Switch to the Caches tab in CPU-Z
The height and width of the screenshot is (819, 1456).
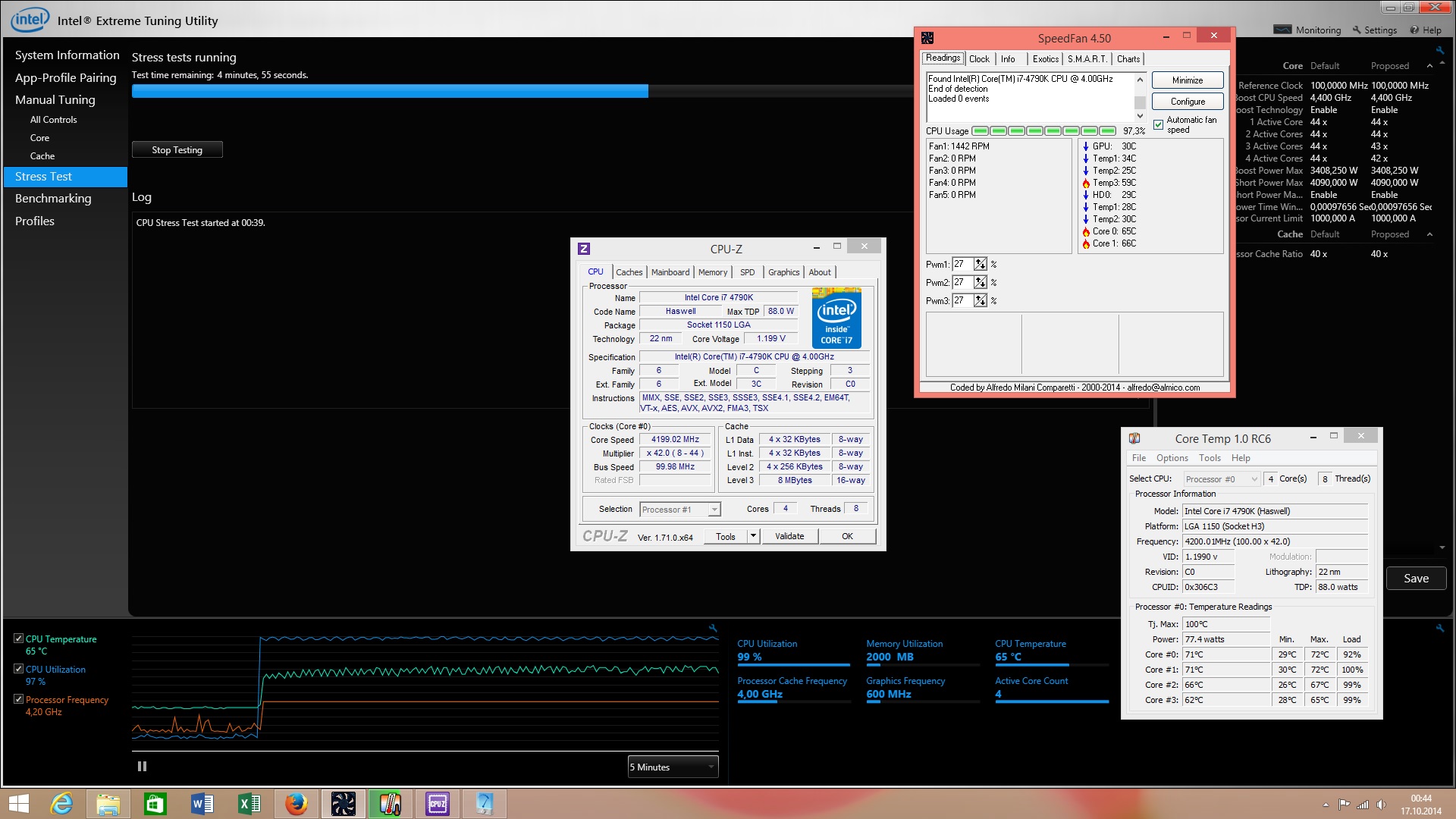(629, 272)
